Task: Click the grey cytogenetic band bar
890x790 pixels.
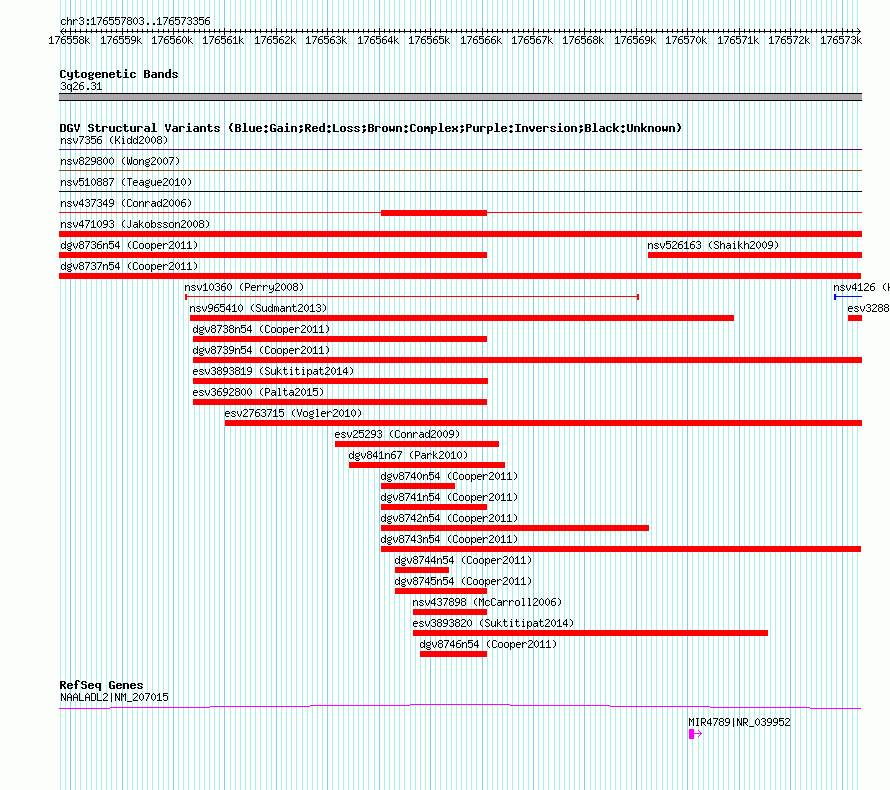Action: 460,97
